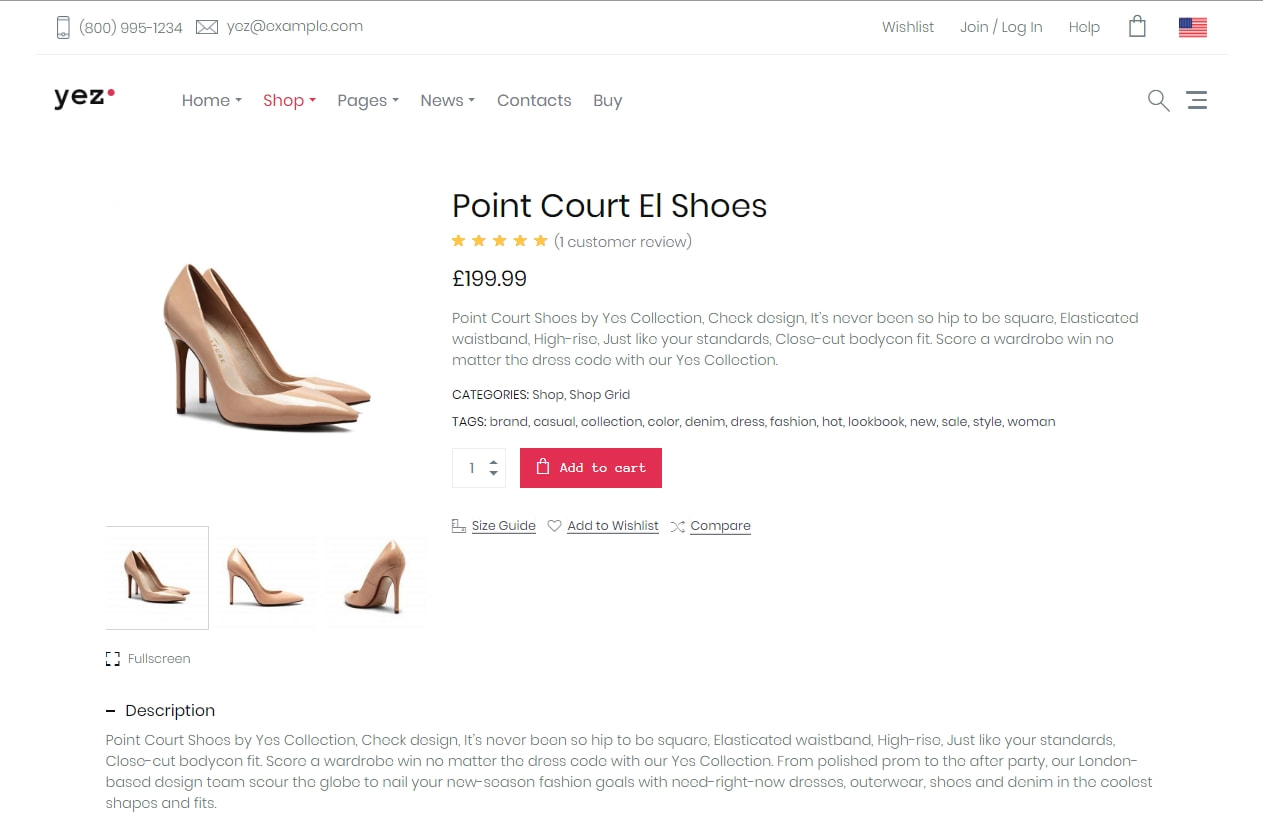
Task: Click the US flag language icon
Action: 1193,27
